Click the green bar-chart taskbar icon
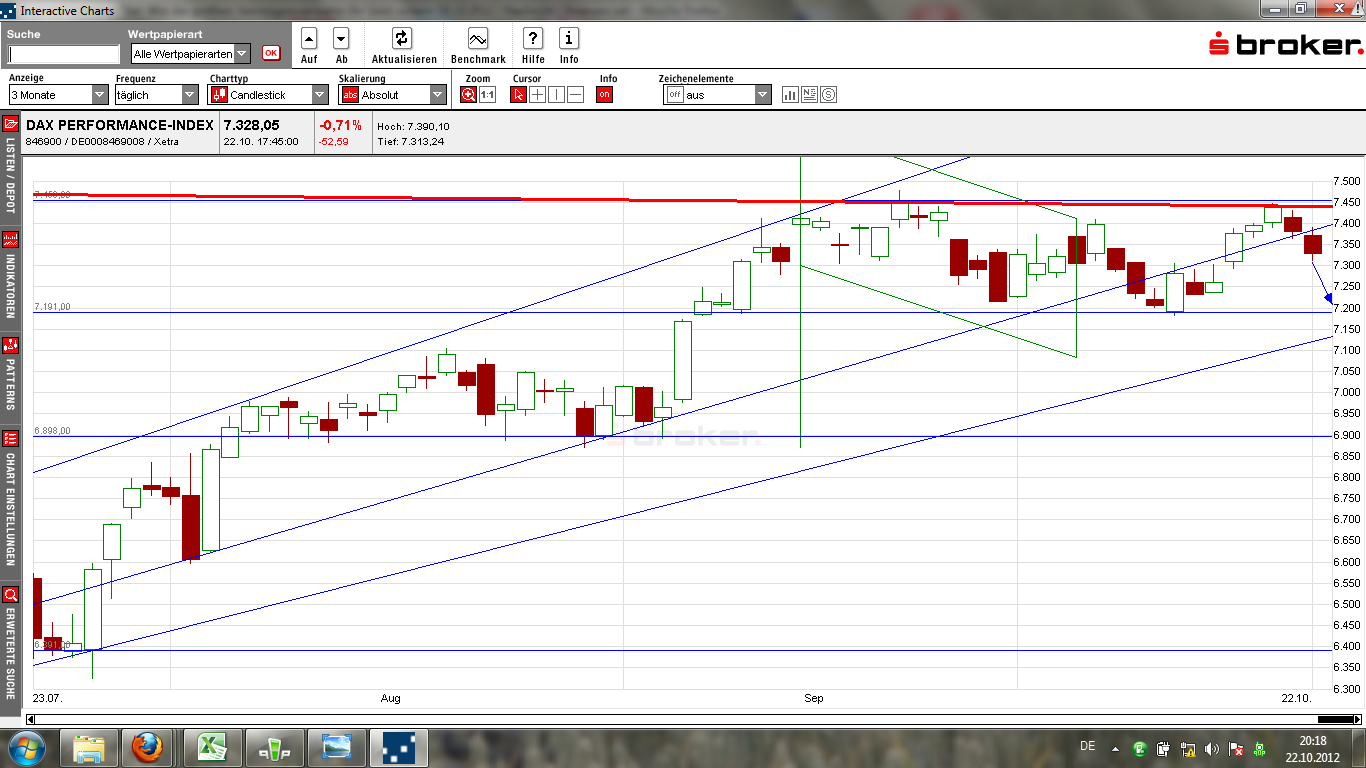1366x768 pixels. pyautogui.click(x=274, y=748)
